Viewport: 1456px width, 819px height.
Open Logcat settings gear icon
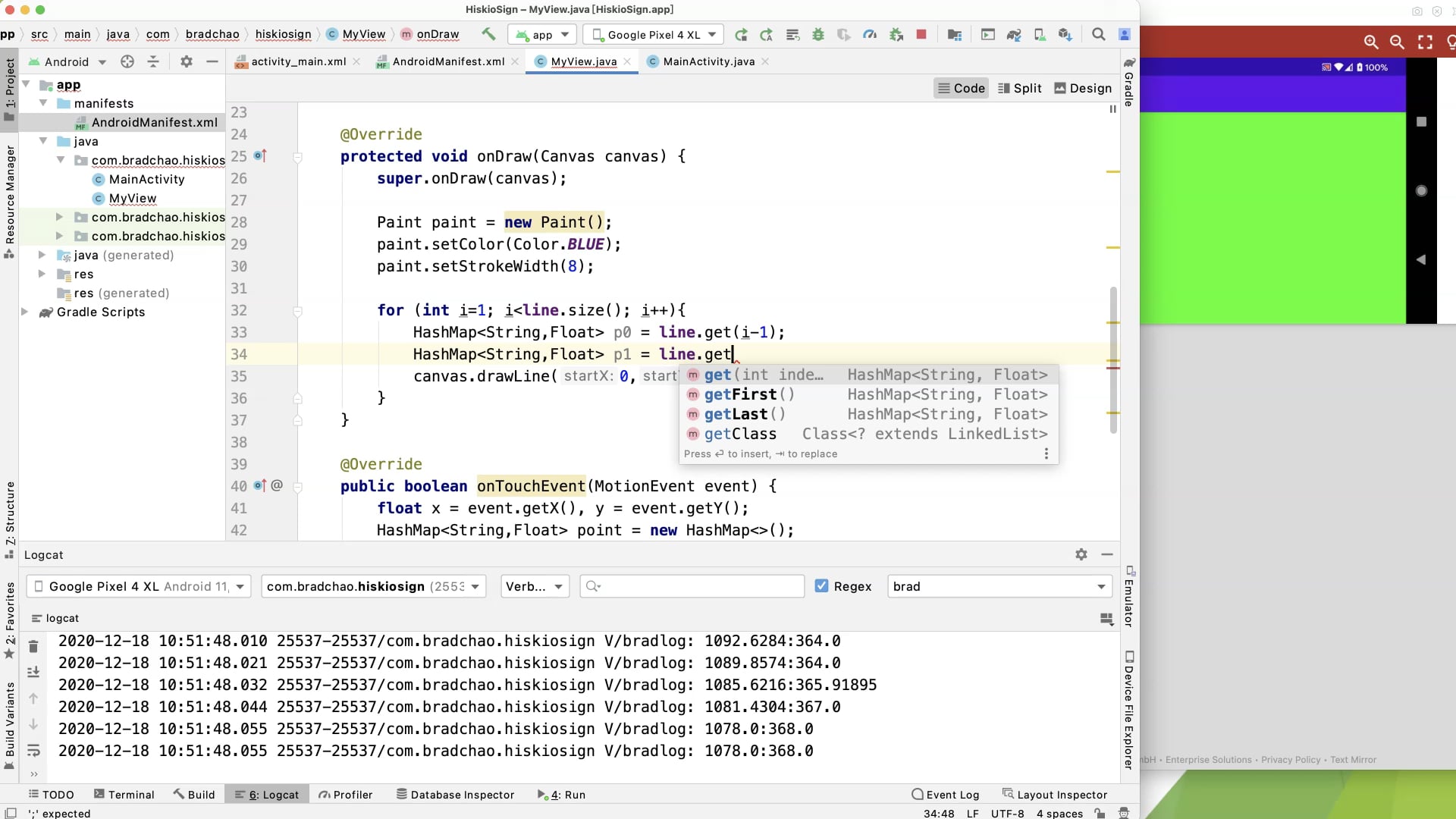1081,554
